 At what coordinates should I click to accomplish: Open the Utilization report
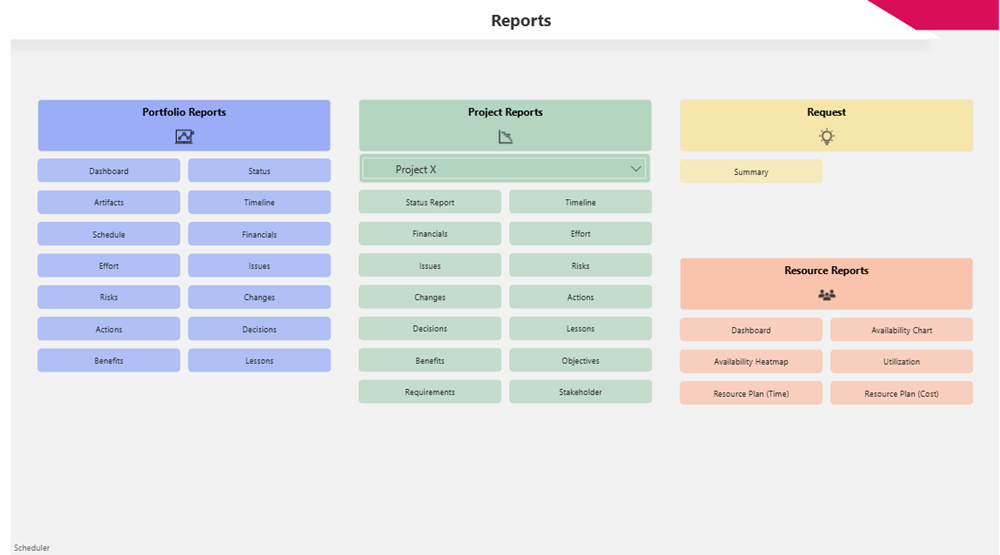coord(901,361)
